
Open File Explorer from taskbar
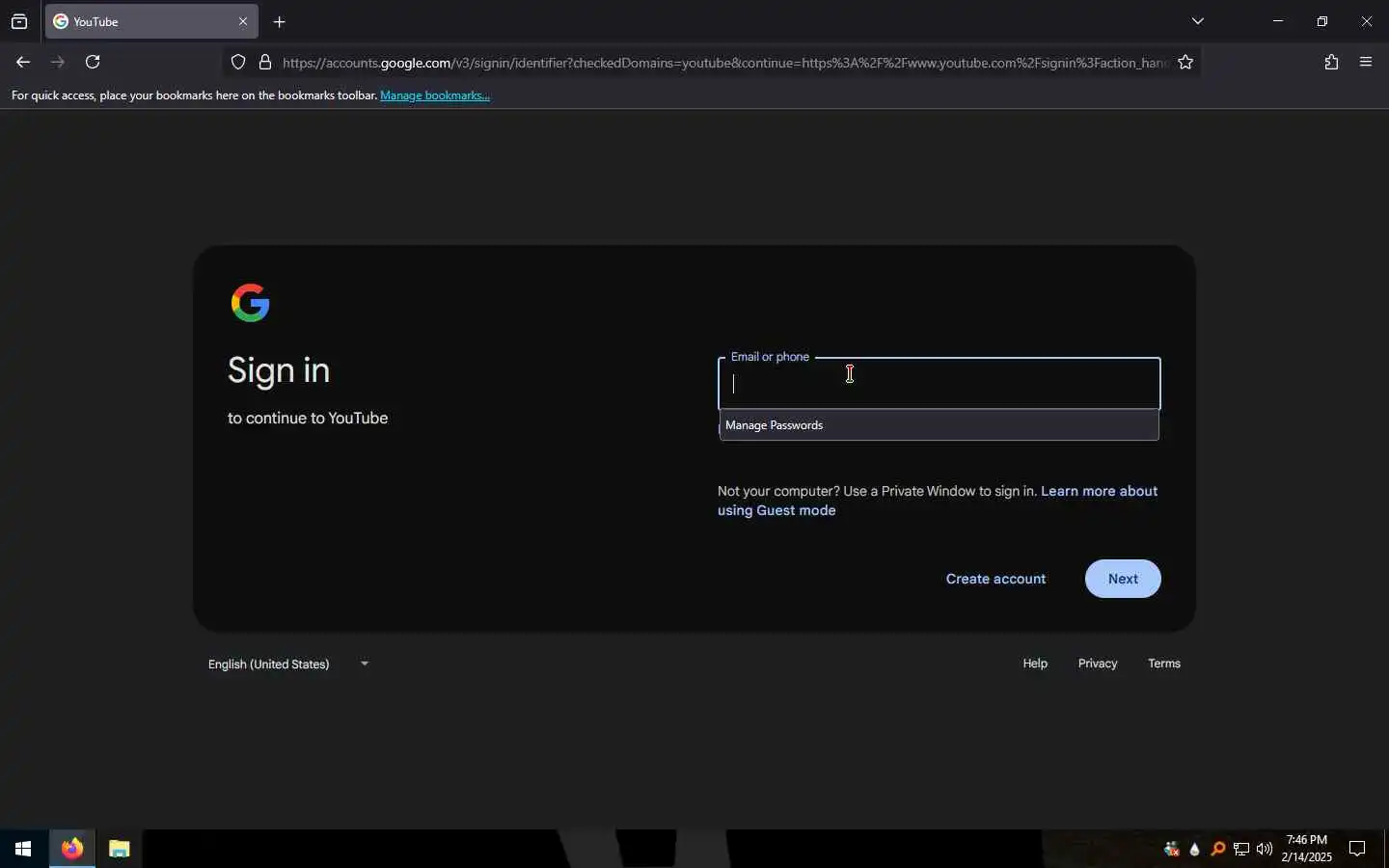[x=119, y=849]
